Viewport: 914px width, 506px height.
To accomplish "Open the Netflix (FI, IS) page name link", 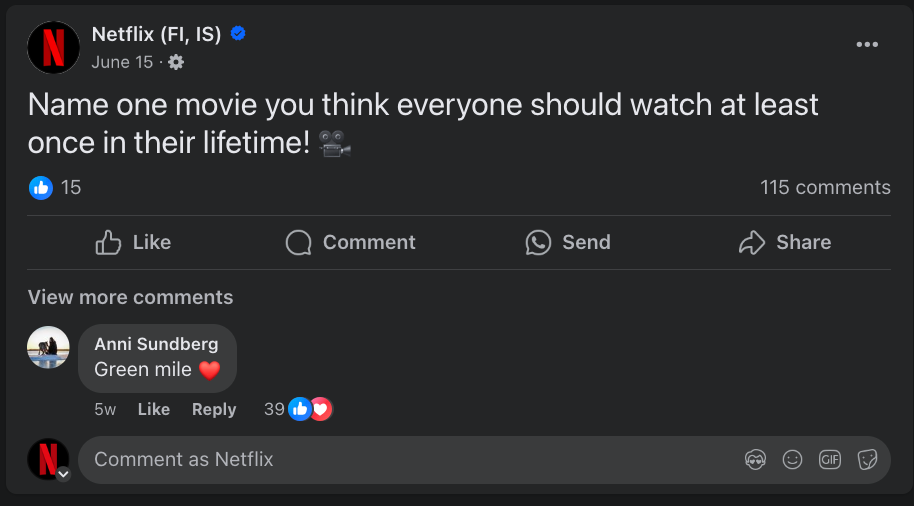I will point(156,34).
